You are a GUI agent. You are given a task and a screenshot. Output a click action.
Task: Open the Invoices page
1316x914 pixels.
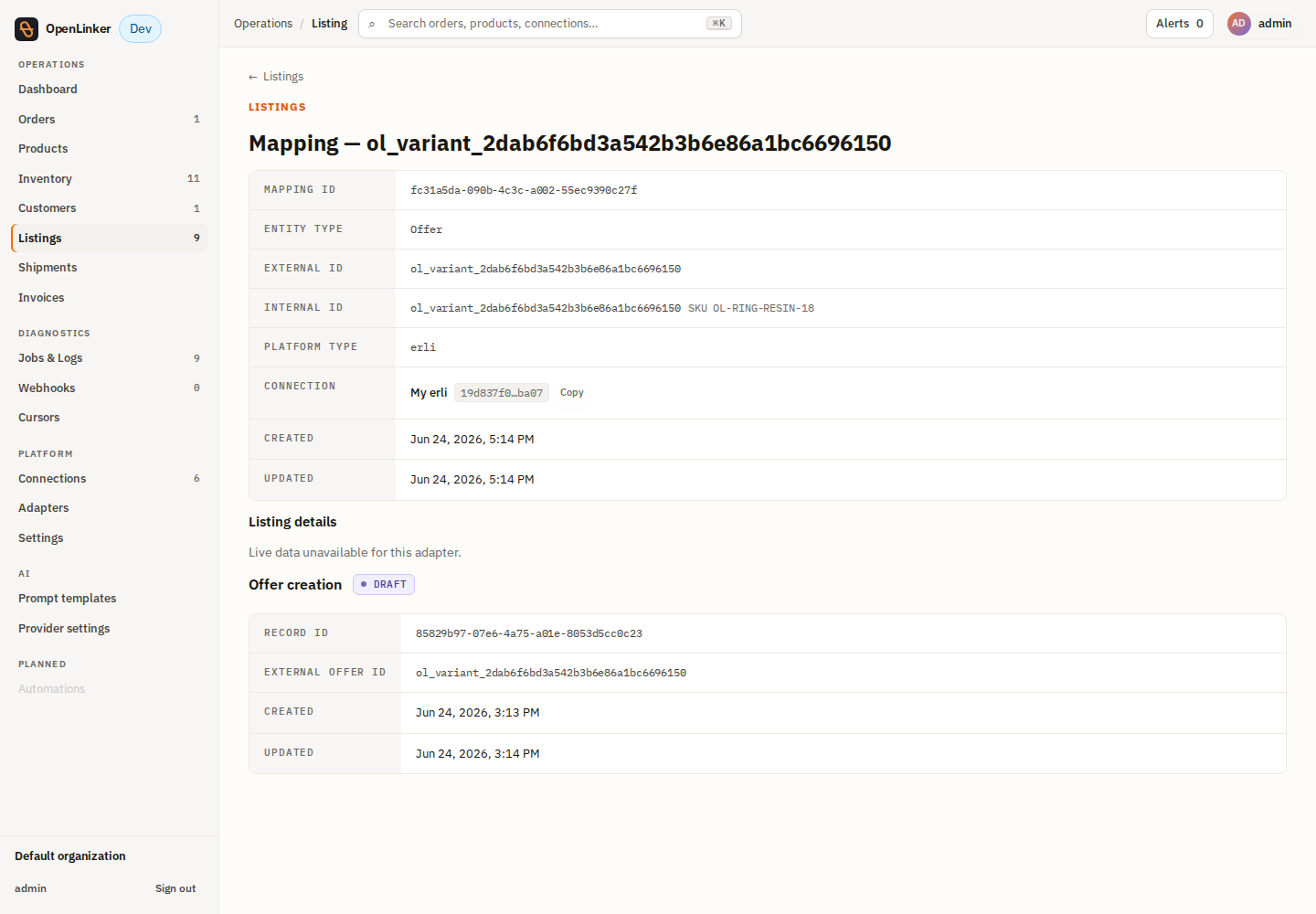click(x=109, y=298)
